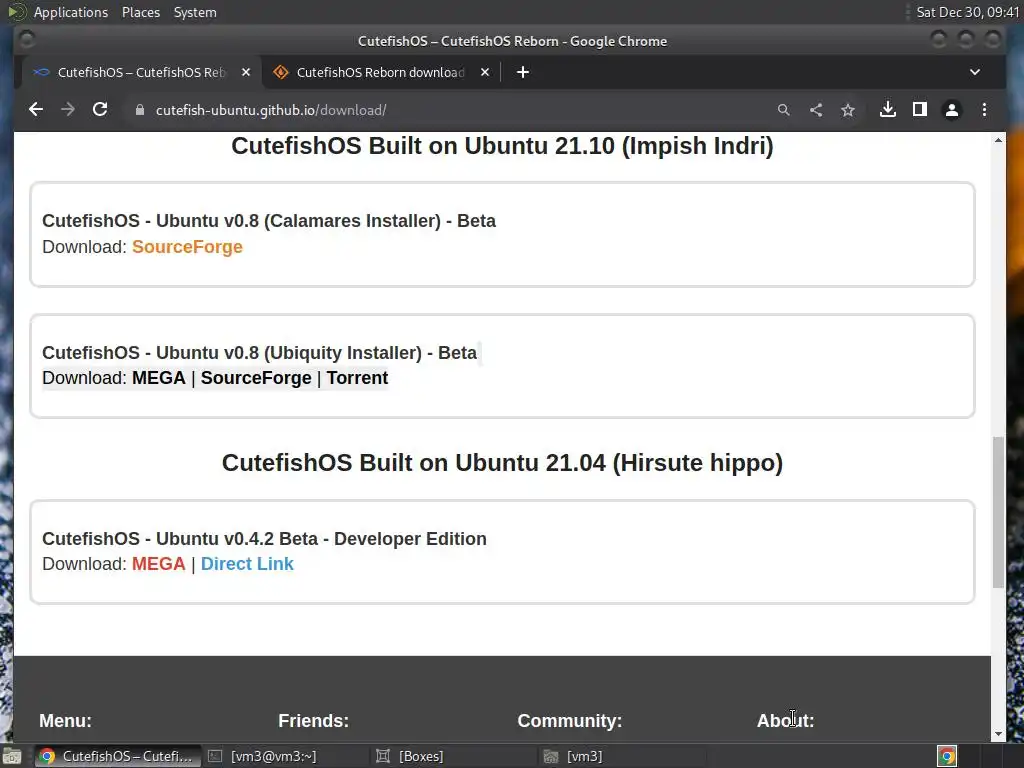The image size is (1024, 768).
Task: Open the Torrent download link
Action: coord(357,378)
